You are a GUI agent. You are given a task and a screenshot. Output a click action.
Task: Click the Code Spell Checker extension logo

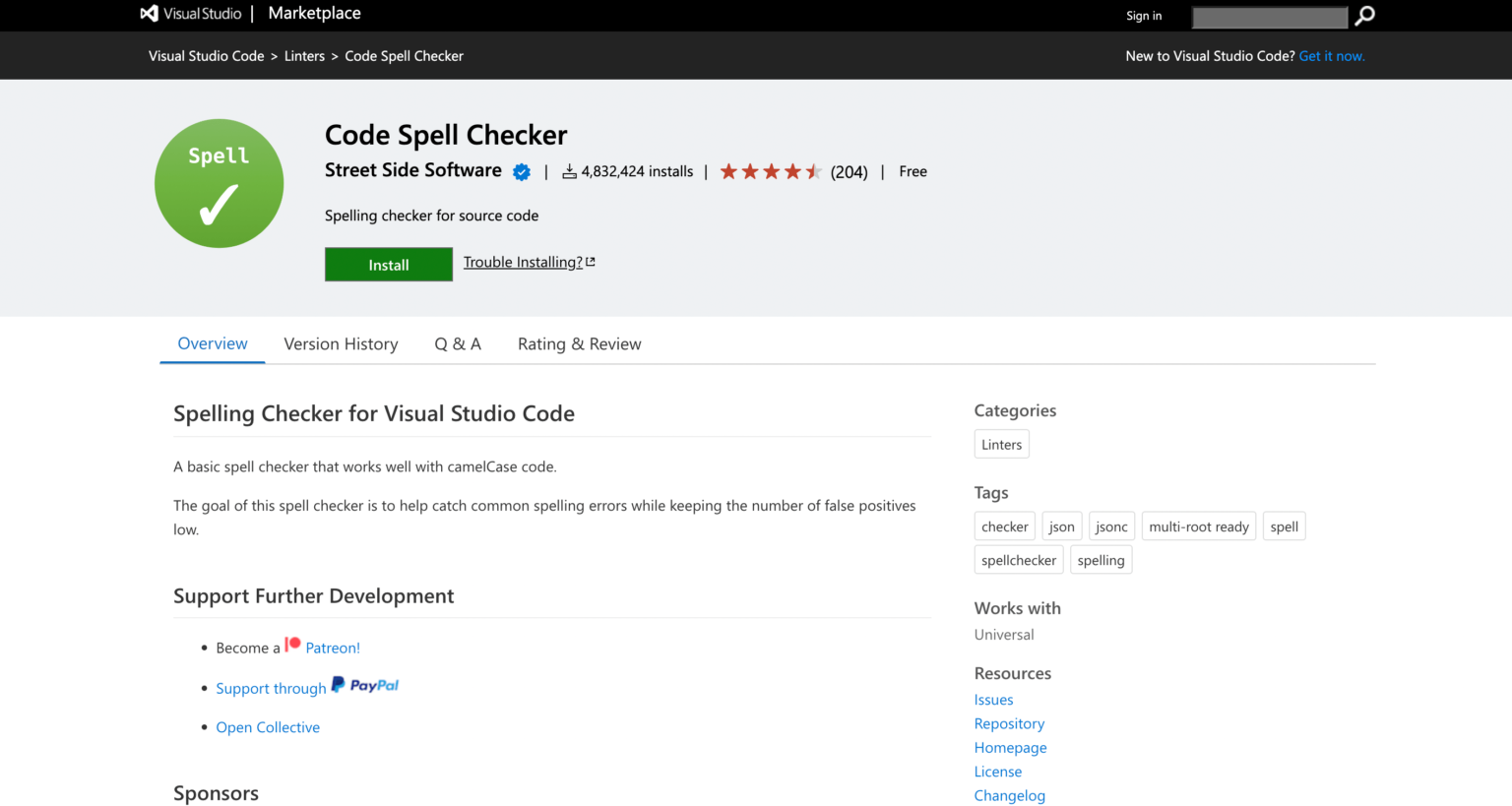pos(219,183)
